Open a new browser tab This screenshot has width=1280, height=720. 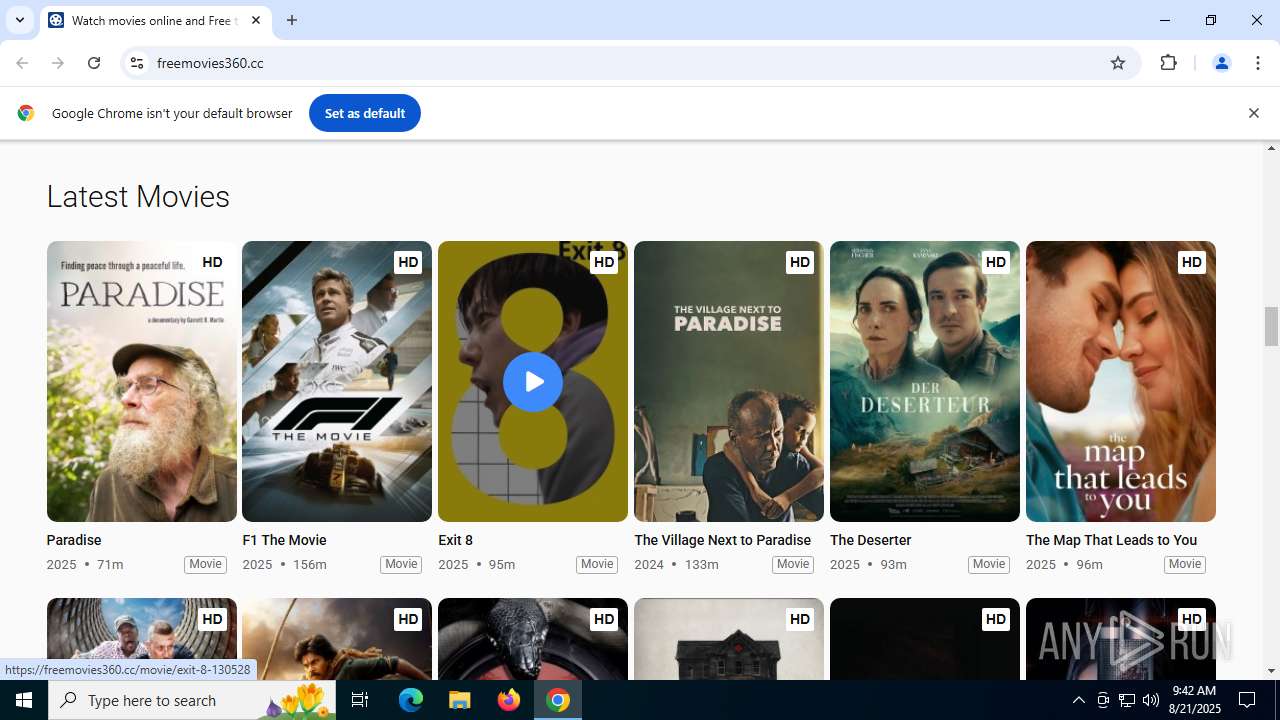point(292,20)
